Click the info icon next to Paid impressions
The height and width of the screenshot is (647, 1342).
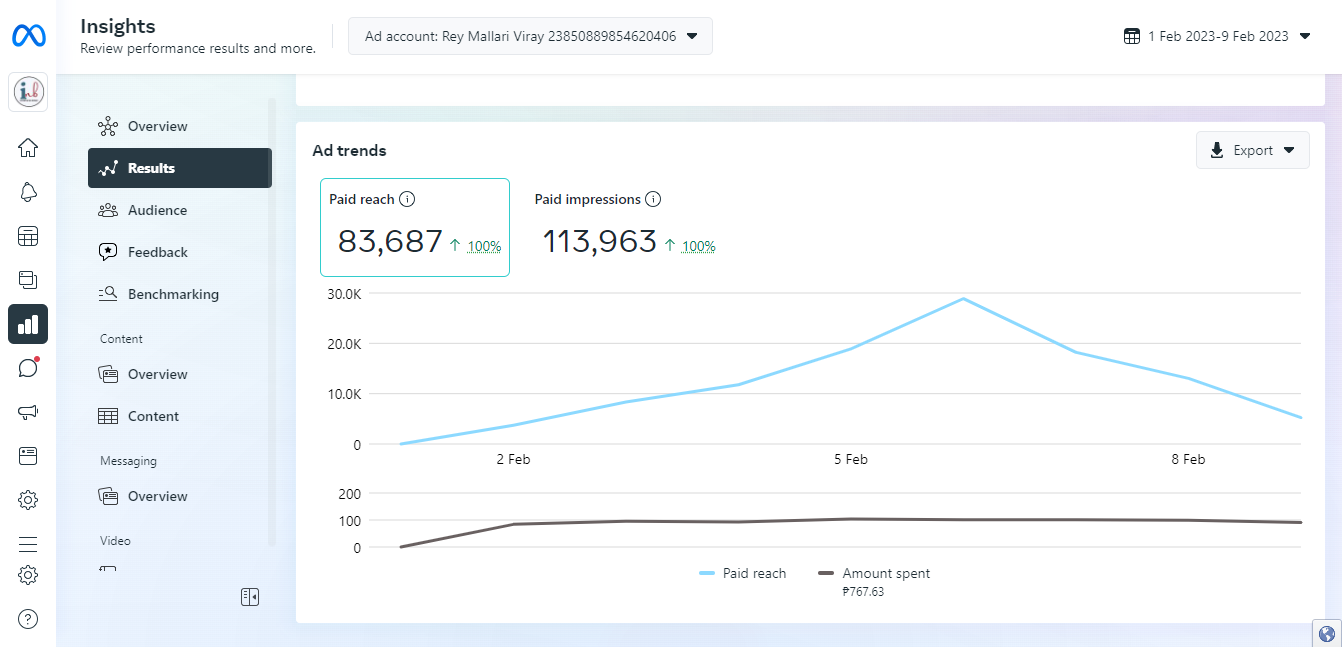click(653, 199)
